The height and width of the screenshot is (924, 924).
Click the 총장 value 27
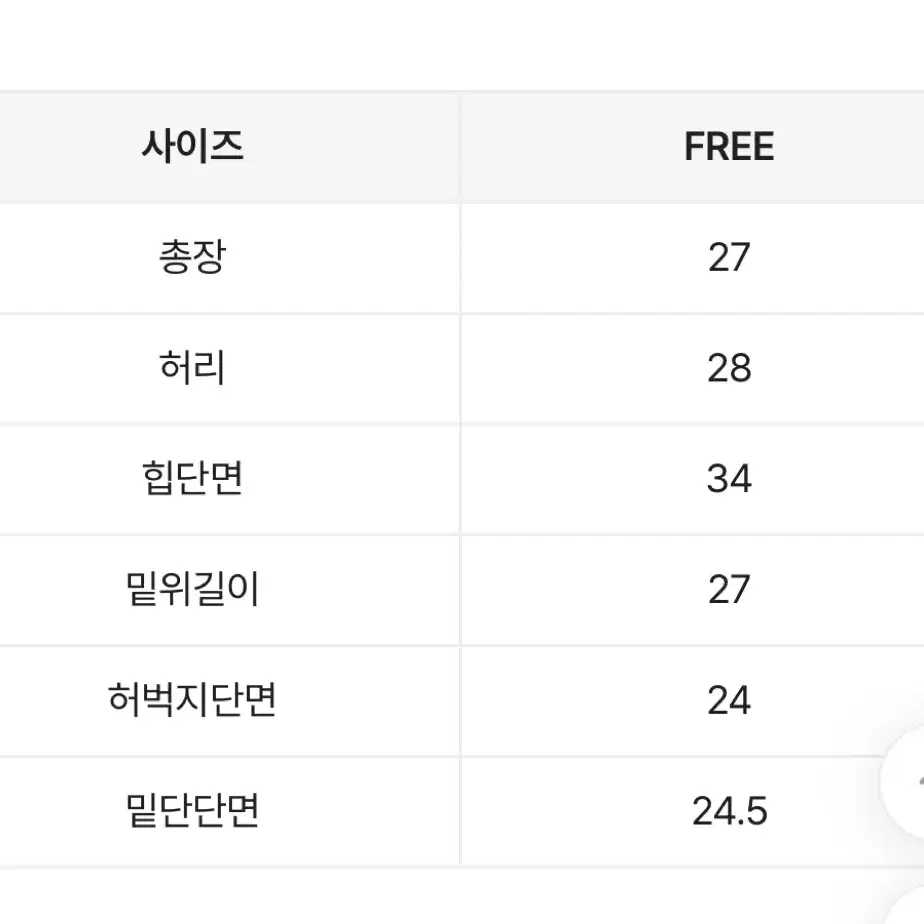point(729,258)
